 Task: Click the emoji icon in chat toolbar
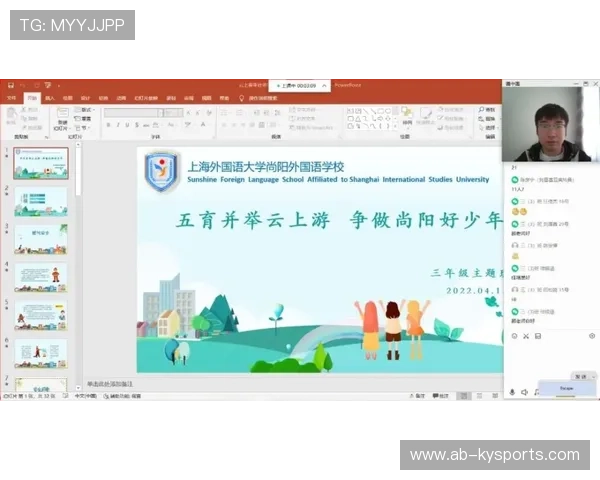[x=515, y=336]
